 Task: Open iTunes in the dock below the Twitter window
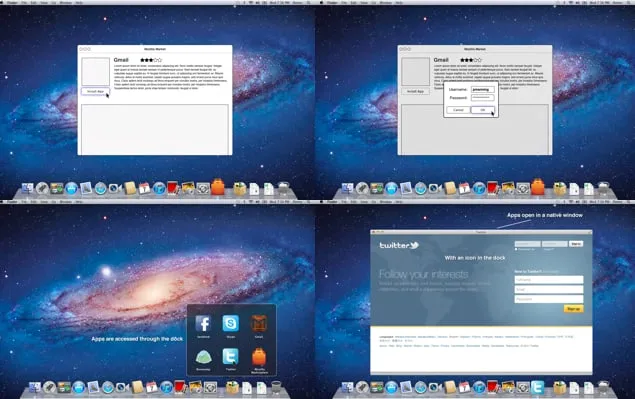479,388
